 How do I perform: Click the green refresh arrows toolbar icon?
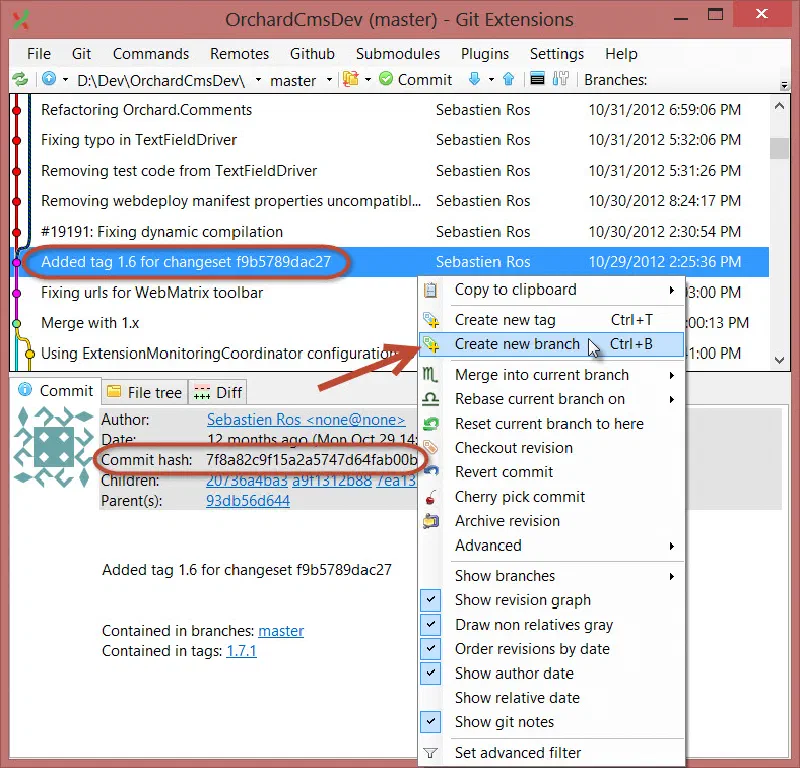20,80
